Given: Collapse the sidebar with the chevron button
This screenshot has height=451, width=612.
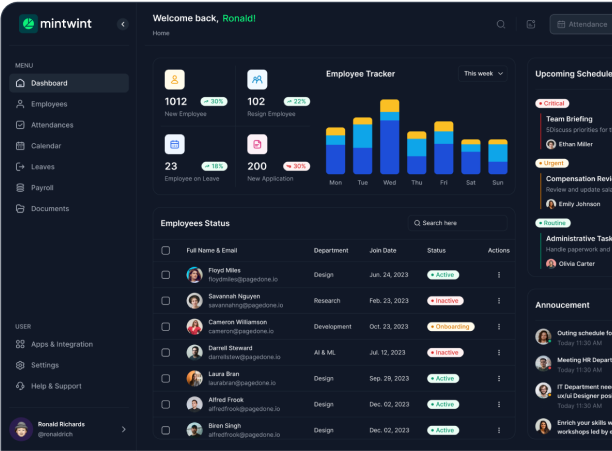Looking at the screenshot, I should [123, 24].
